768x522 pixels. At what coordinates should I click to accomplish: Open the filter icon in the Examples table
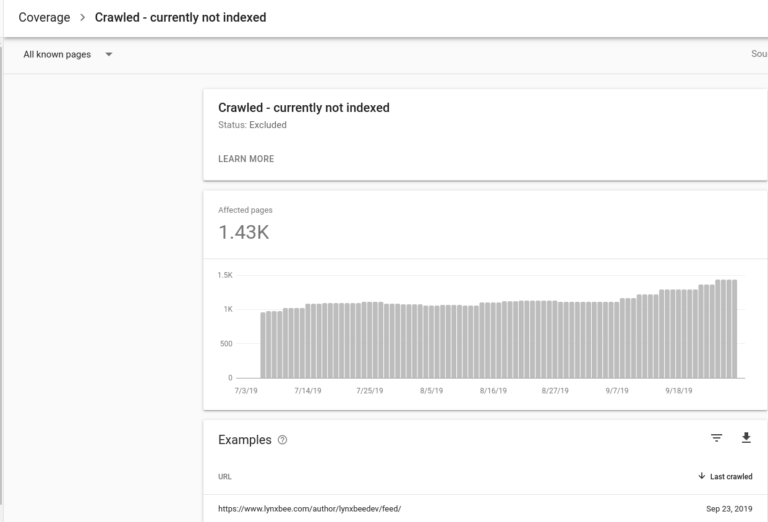(716, 438)
